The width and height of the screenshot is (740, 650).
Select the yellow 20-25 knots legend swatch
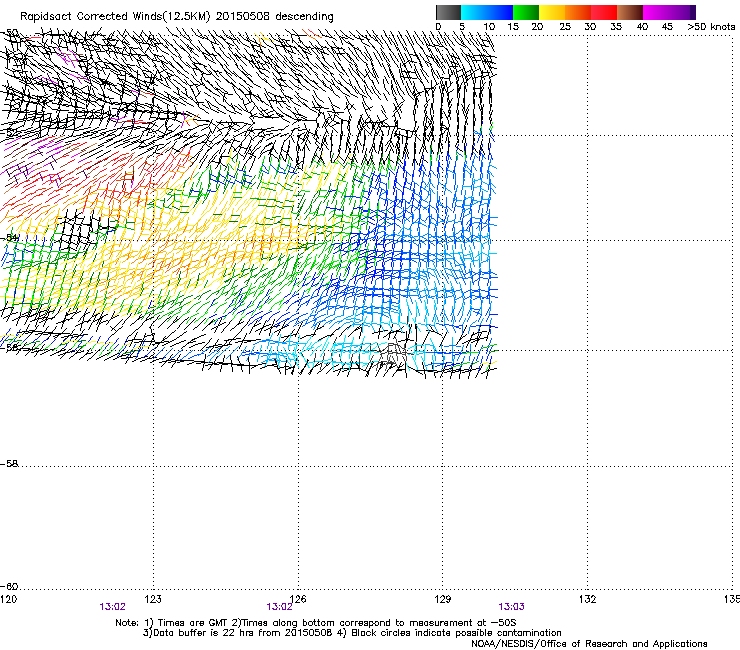pyautogui.click(x=552, y=12)
